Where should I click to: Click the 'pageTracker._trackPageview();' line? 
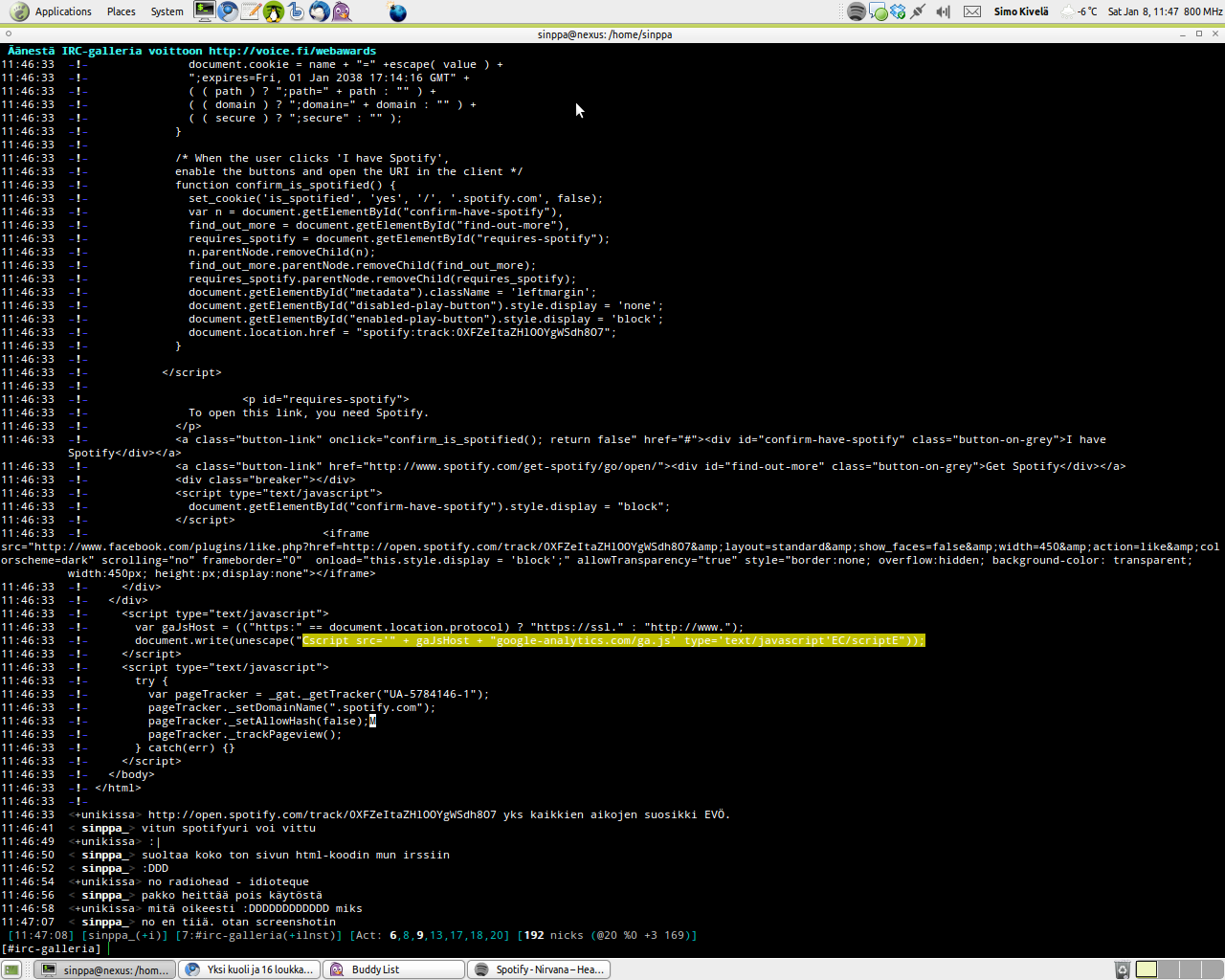tap(245, 734)
